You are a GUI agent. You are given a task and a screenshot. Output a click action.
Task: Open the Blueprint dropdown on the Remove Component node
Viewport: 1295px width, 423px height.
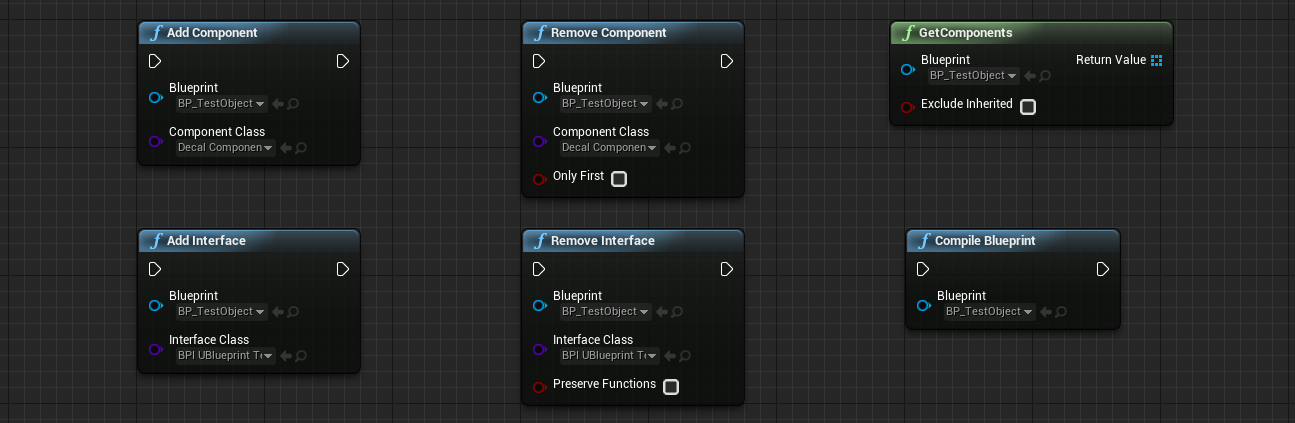[x=605, y=104]
